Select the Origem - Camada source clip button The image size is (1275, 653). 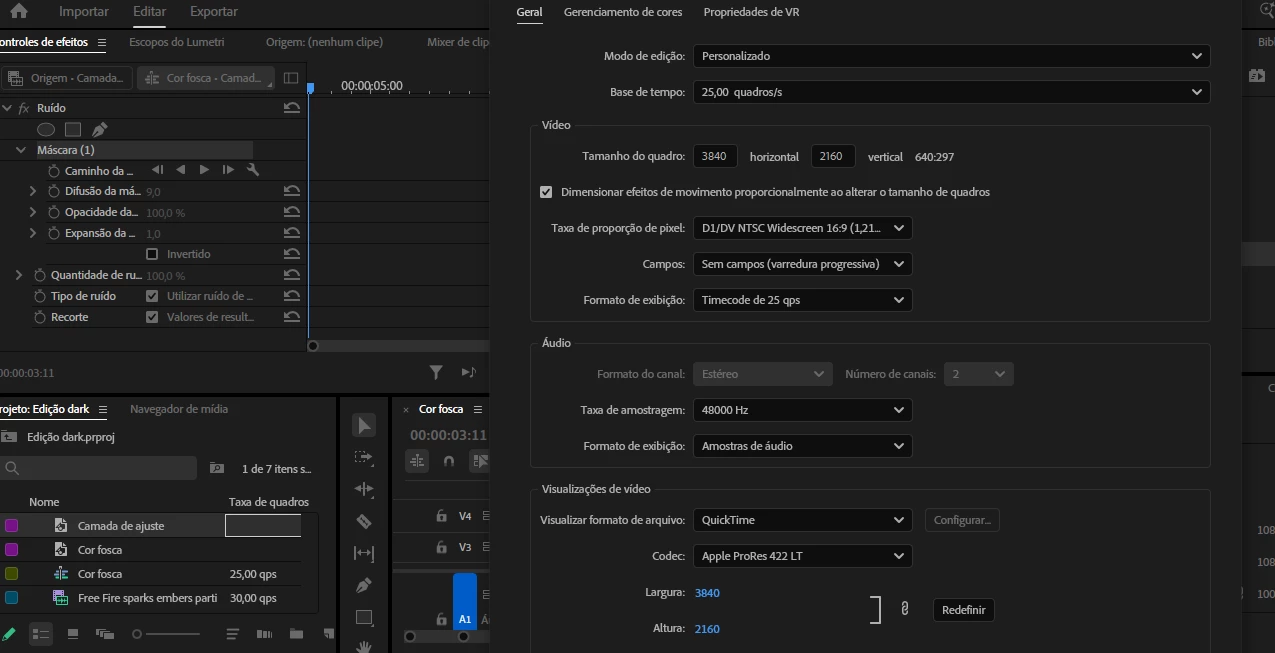coord(67,78)
